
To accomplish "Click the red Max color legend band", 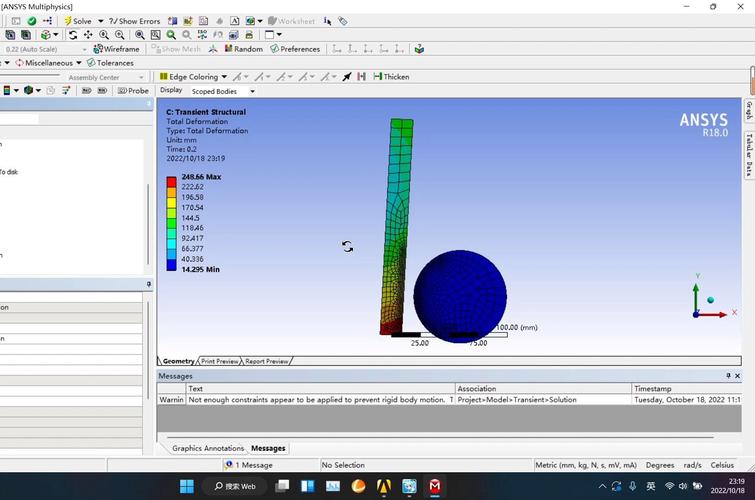I will pyautogui.click(x=172, y=180).
